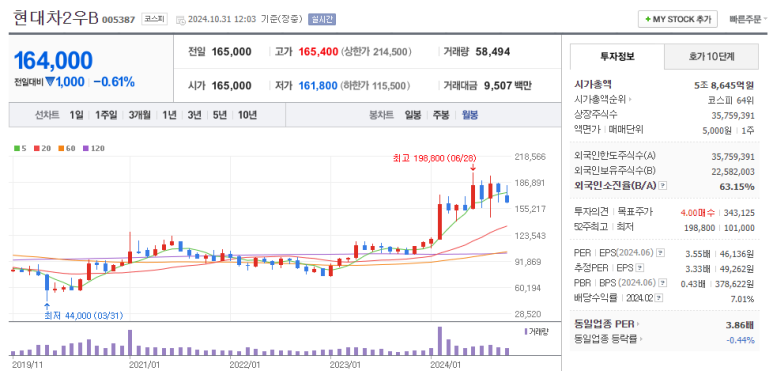Click the red 20 moving average legend

coord(41,148)
